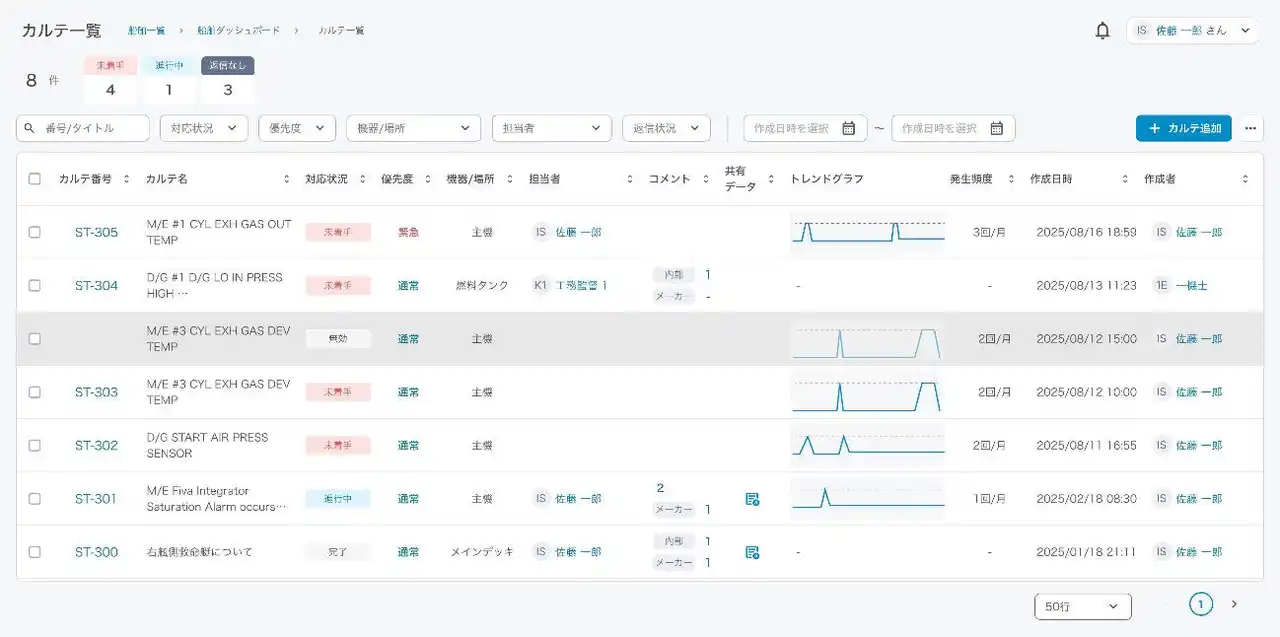Click the カルテ追加 button
Image resolution: width=1280 pixels, height=637 pixels.
click(1183, 128)
